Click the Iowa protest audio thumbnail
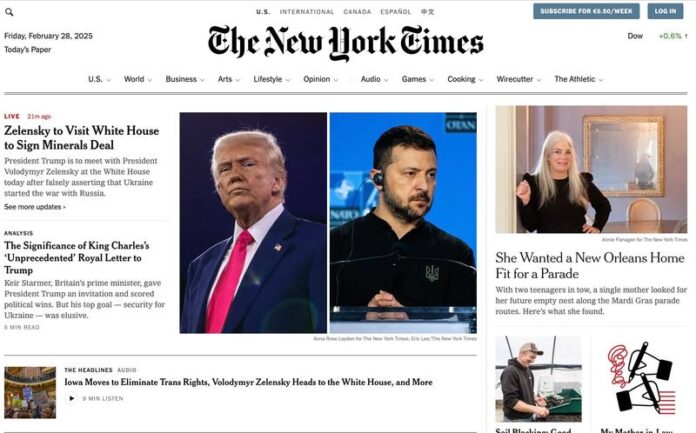 (x=30, y=393)
